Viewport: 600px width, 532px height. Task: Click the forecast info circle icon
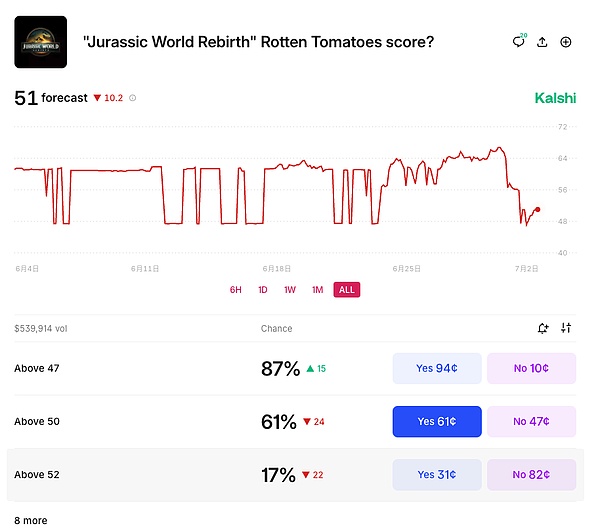(133, 98)
